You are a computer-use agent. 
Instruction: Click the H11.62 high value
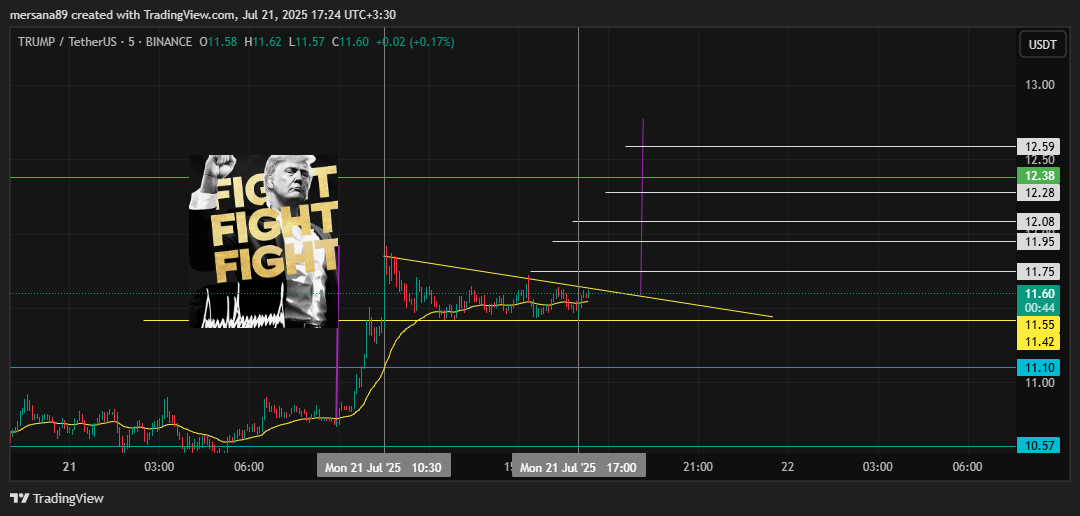coord(262,42)
